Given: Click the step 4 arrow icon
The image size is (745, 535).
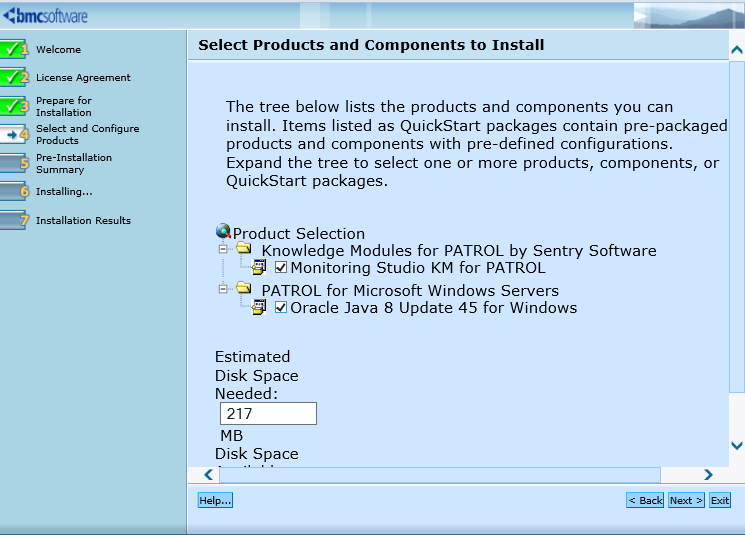Looking at the screenshot, I should 14,134.
